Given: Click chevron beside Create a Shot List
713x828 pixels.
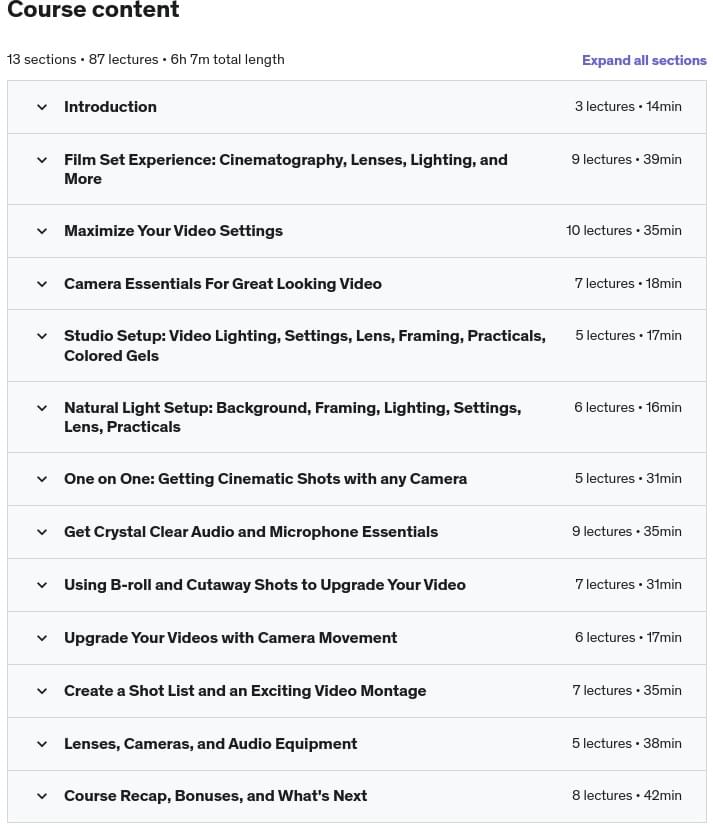Looking at the screenshot, I should (42, 691).
